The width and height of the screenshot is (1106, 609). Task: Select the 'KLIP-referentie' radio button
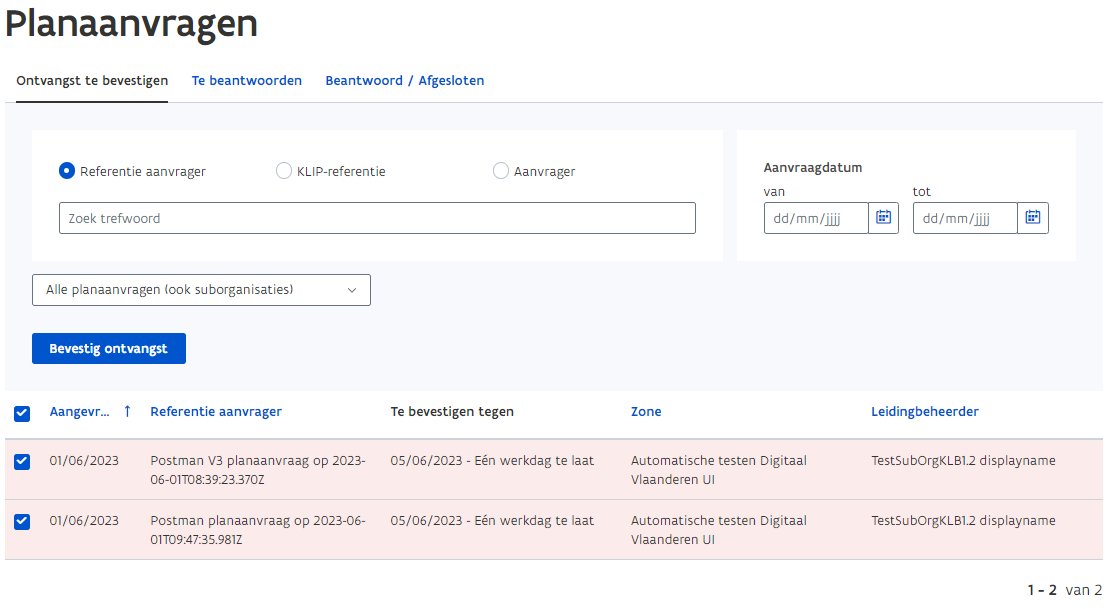pos(284,170)
